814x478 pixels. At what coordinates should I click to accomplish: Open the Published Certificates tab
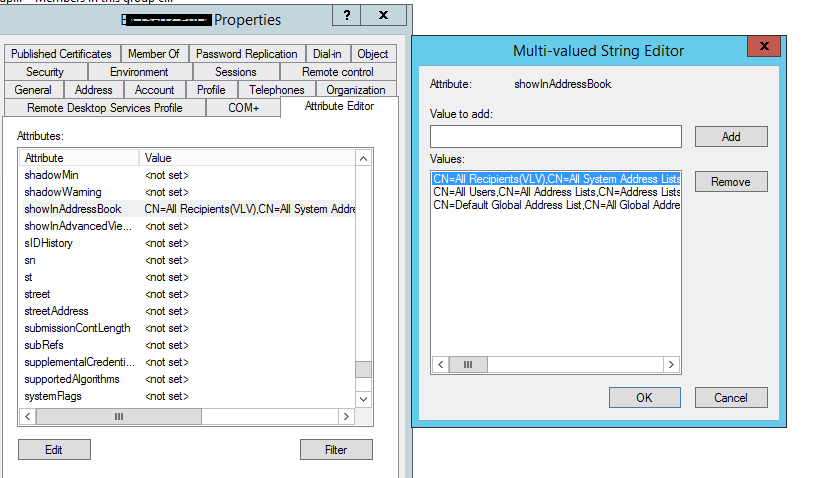tap(62, 54)
